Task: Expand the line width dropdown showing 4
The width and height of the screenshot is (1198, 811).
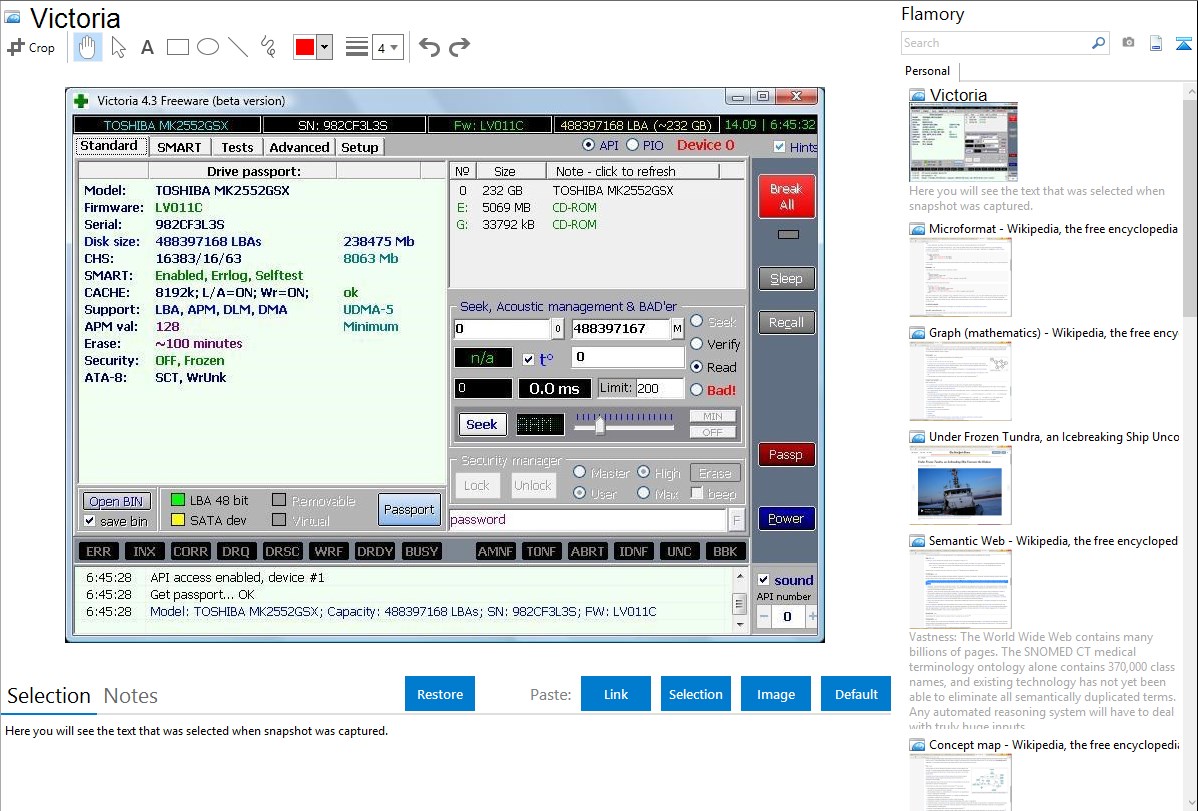Action: [x=387, y=47]
